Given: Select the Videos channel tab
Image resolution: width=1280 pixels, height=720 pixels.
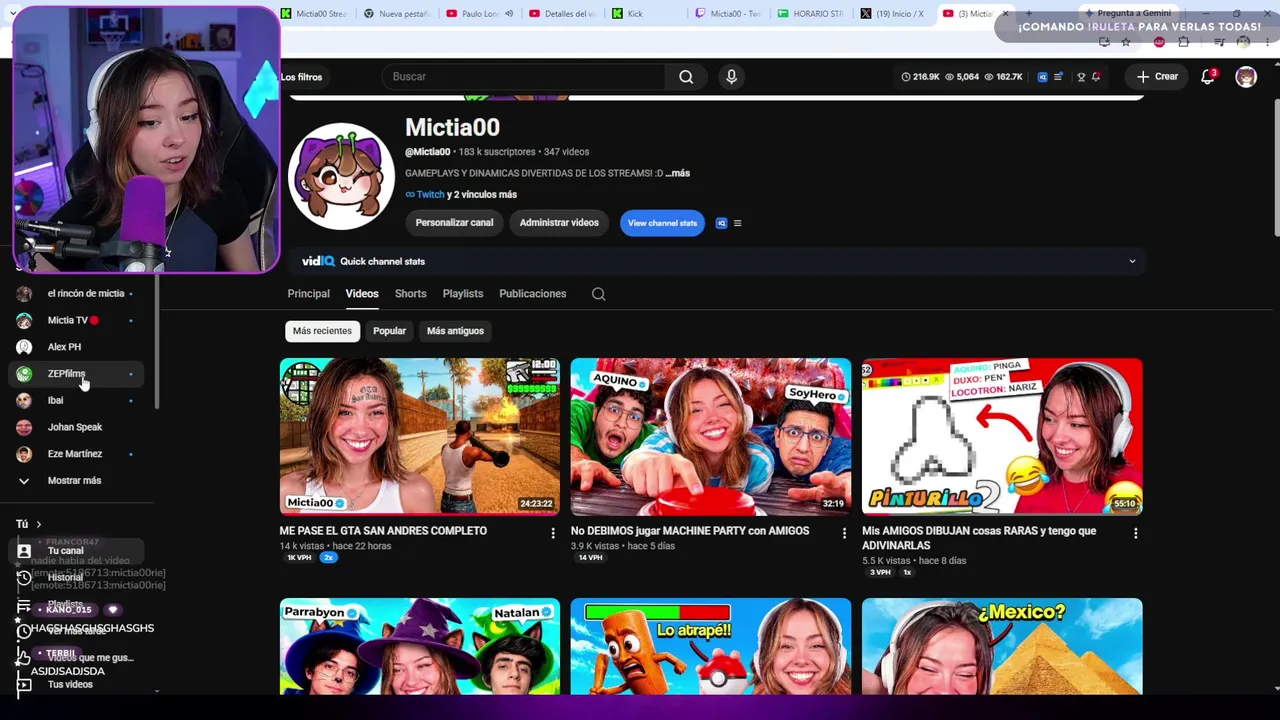Looking at the screenshot, I should [362, 294].
